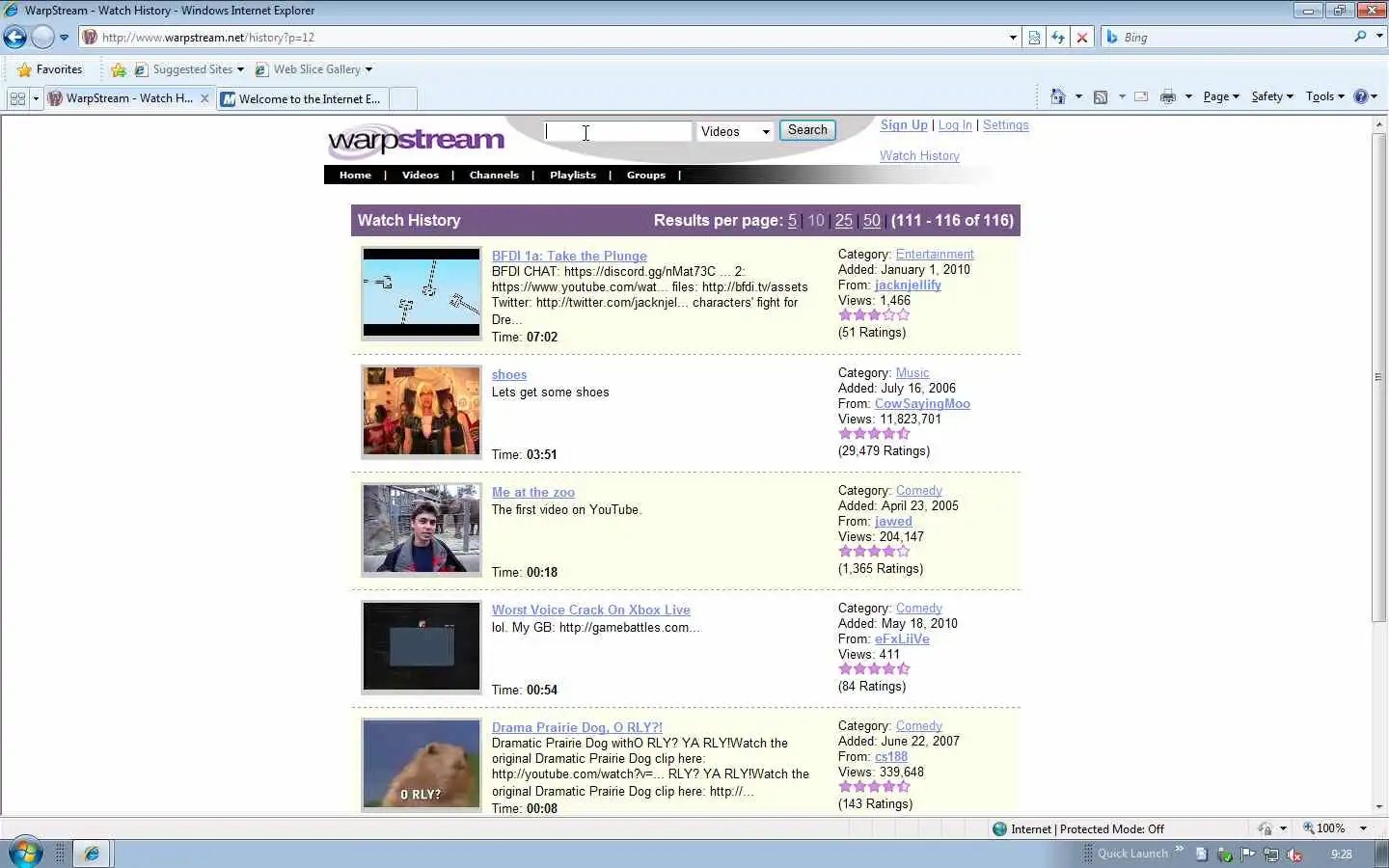Open the Help question mark icon
This screenshot has height=868, width=1389.
click(1361, 96)
